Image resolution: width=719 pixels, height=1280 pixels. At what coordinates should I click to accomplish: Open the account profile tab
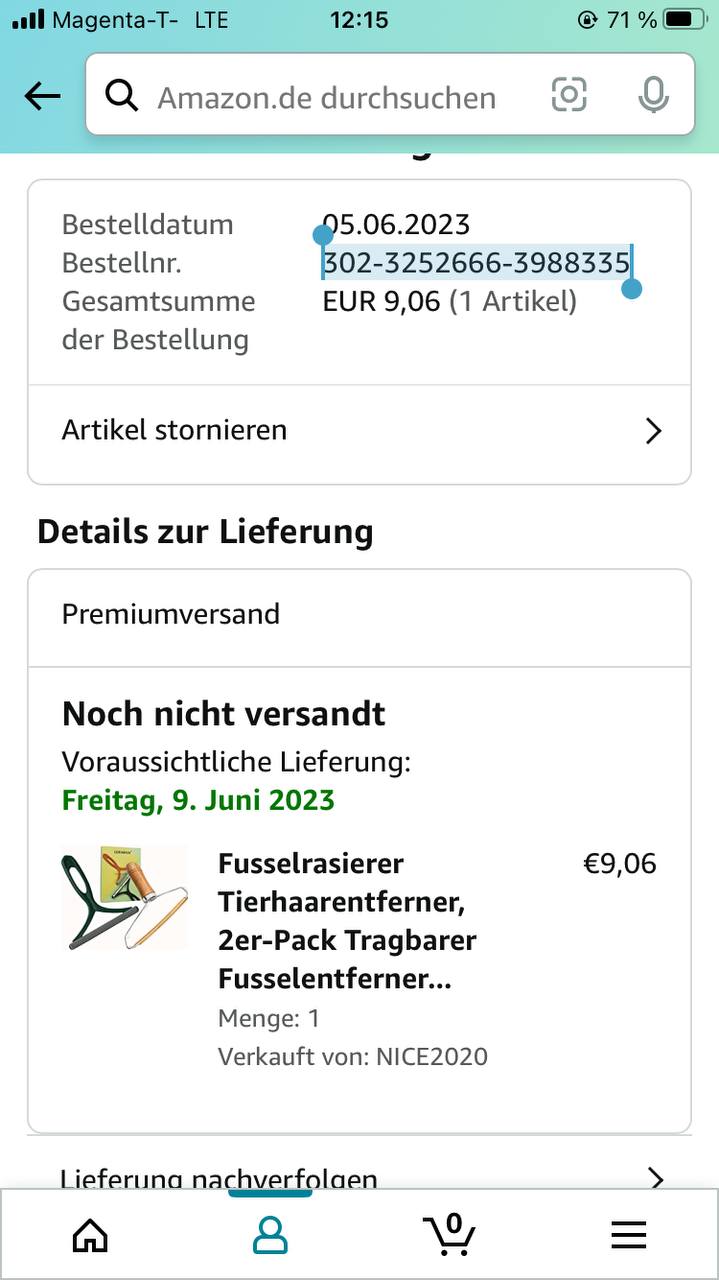270,1235
